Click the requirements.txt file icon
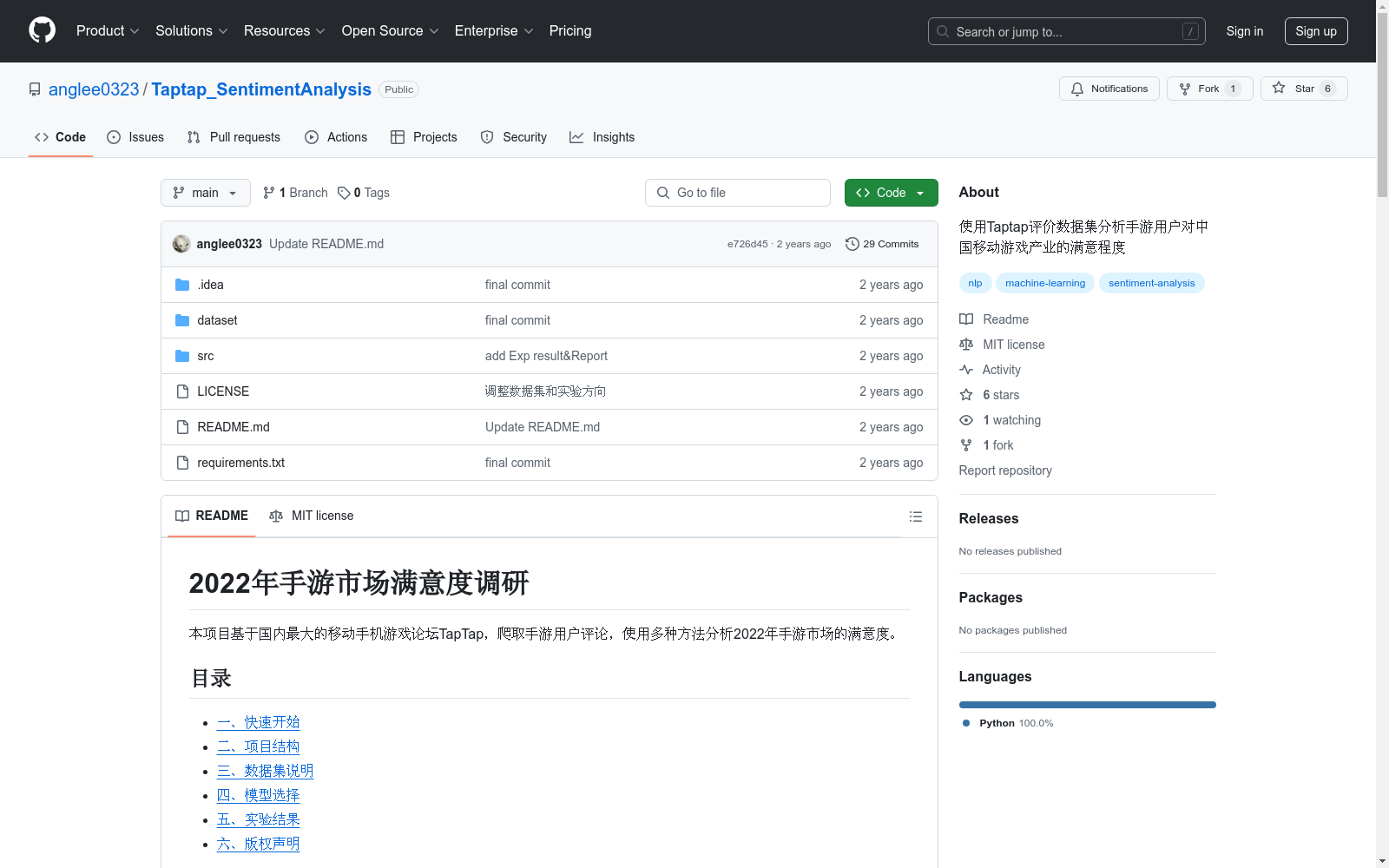Screen dimensions: 1389x868 (x=182, y=463)
